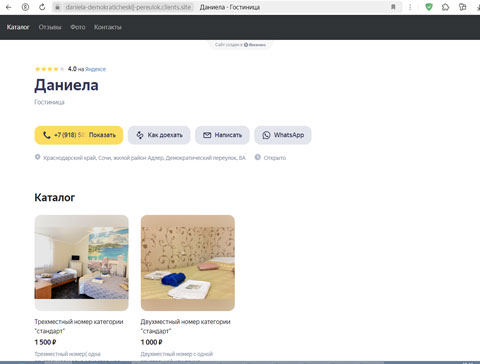The height and width of the screenshot is (364, 480).
Task: Click the Гостиница label under Даниела
Action: click(49, 102)
